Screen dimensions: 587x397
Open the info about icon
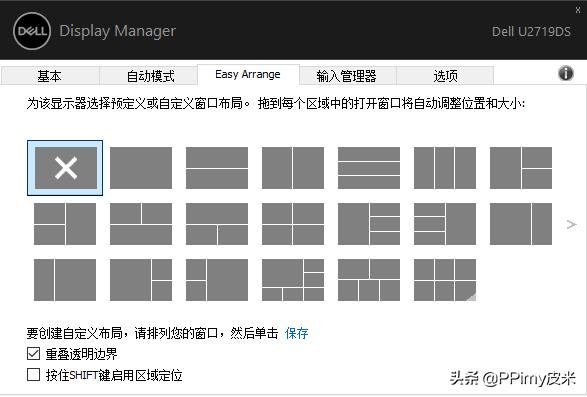pyautogui.click(x=566, y=73)
